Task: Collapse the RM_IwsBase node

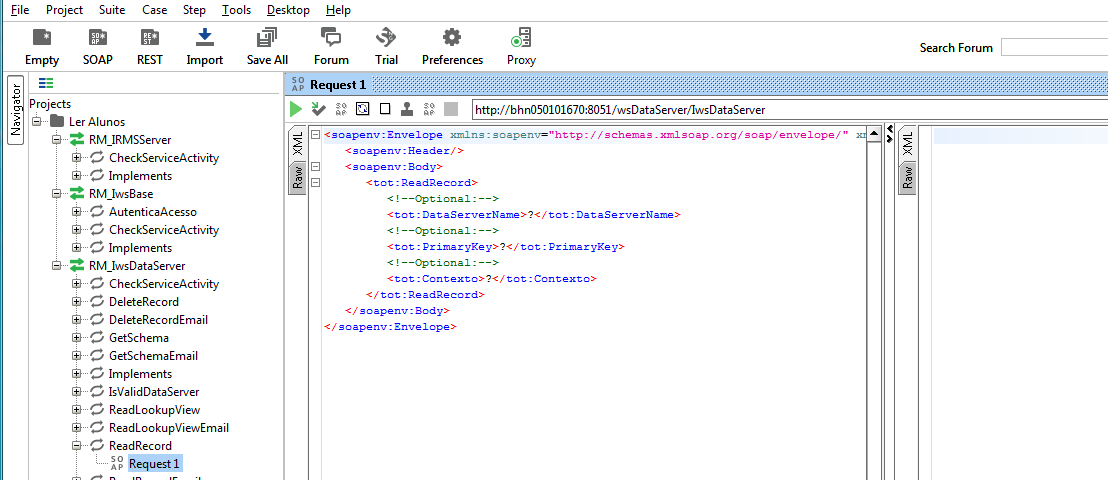Action: pyautogui.click(x=57, y=194)
